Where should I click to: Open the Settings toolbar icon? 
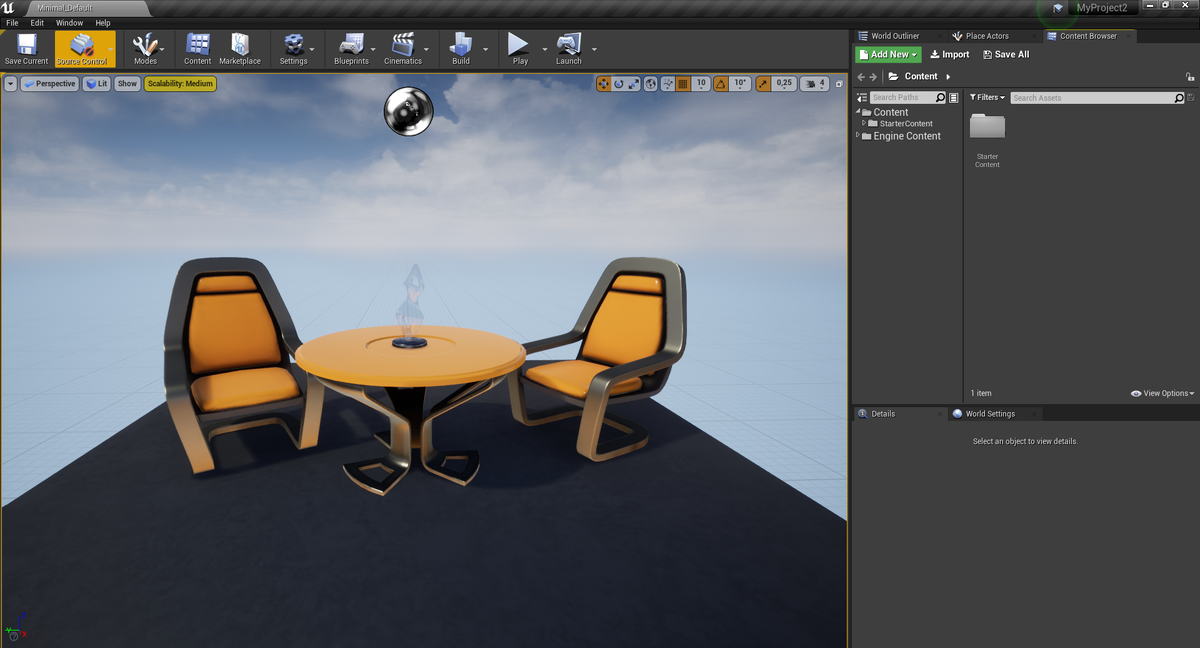[294, 49]
